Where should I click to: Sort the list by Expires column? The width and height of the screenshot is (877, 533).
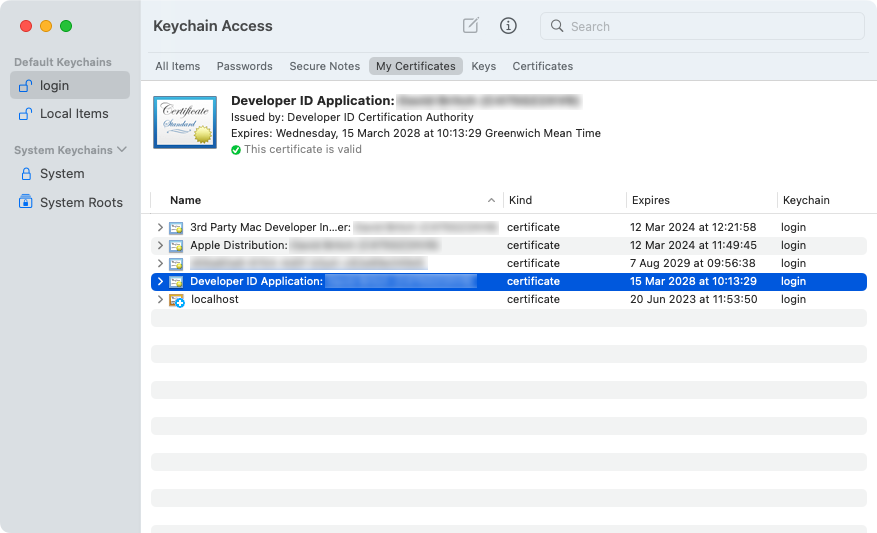[650, 200]
